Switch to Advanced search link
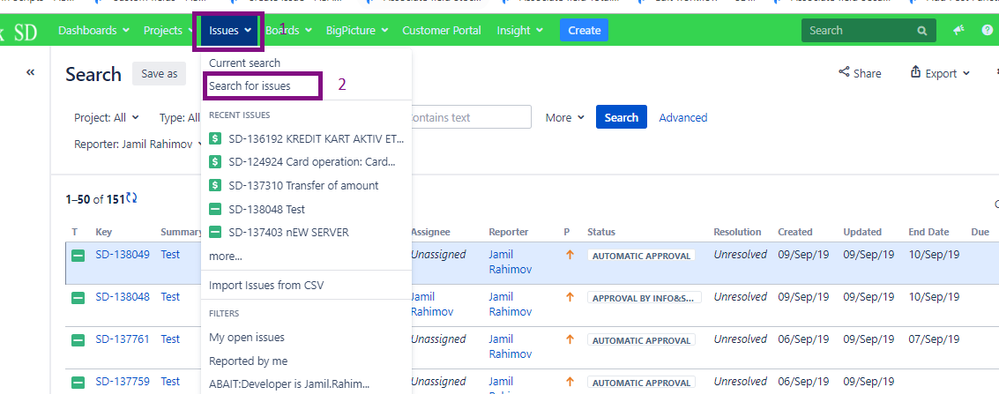999x394 pixels. pos(683,117)
